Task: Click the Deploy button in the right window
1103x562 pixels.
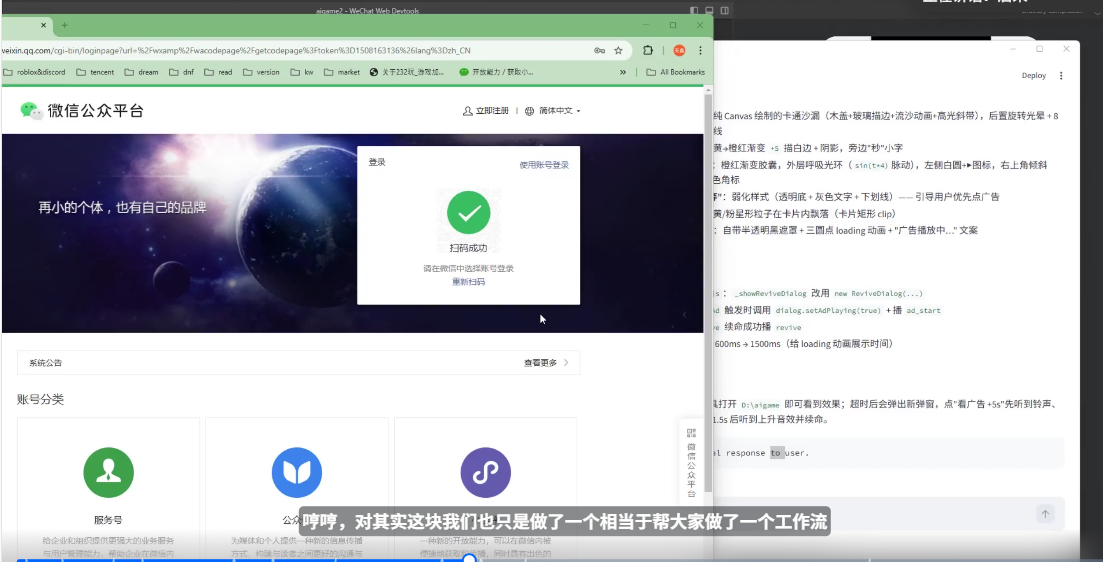Action: click(1034, 75)
